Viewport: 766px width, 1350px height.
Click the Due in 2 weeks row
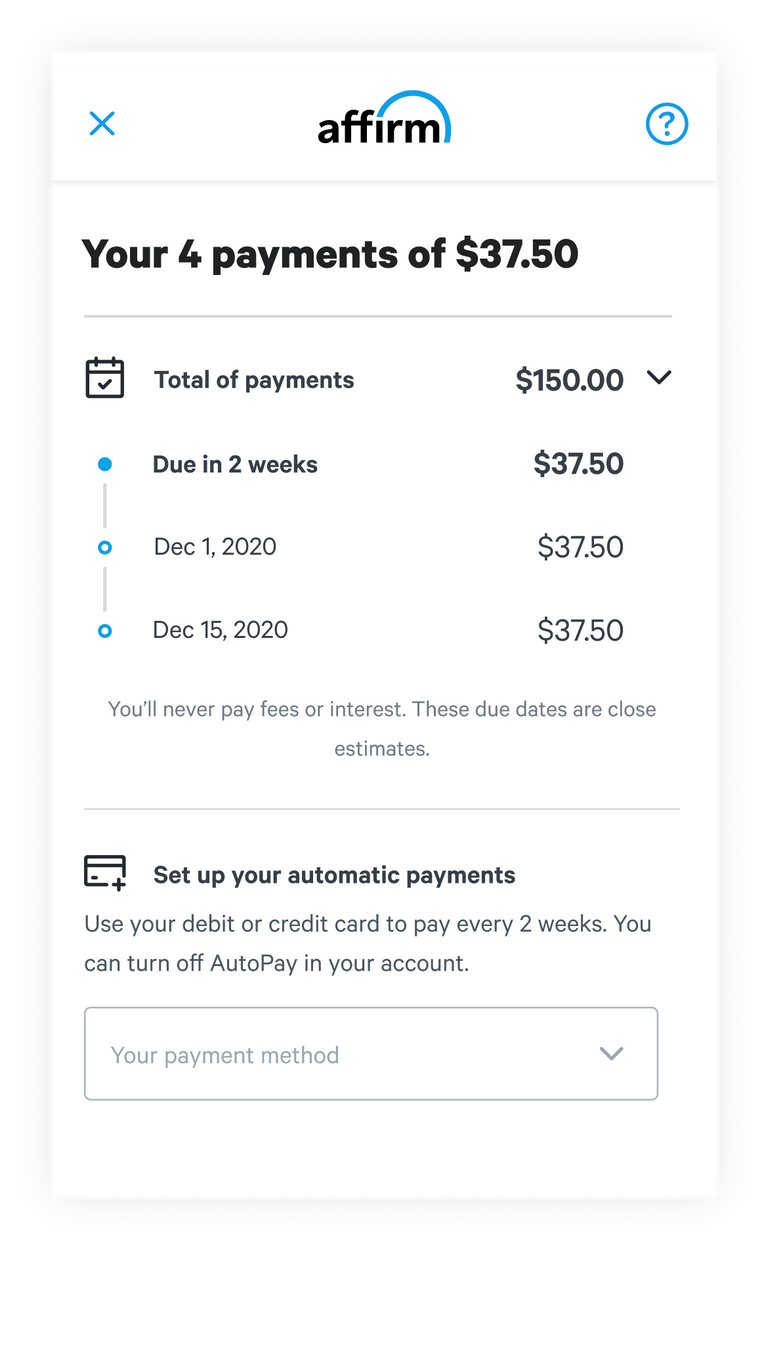[235, 464]
